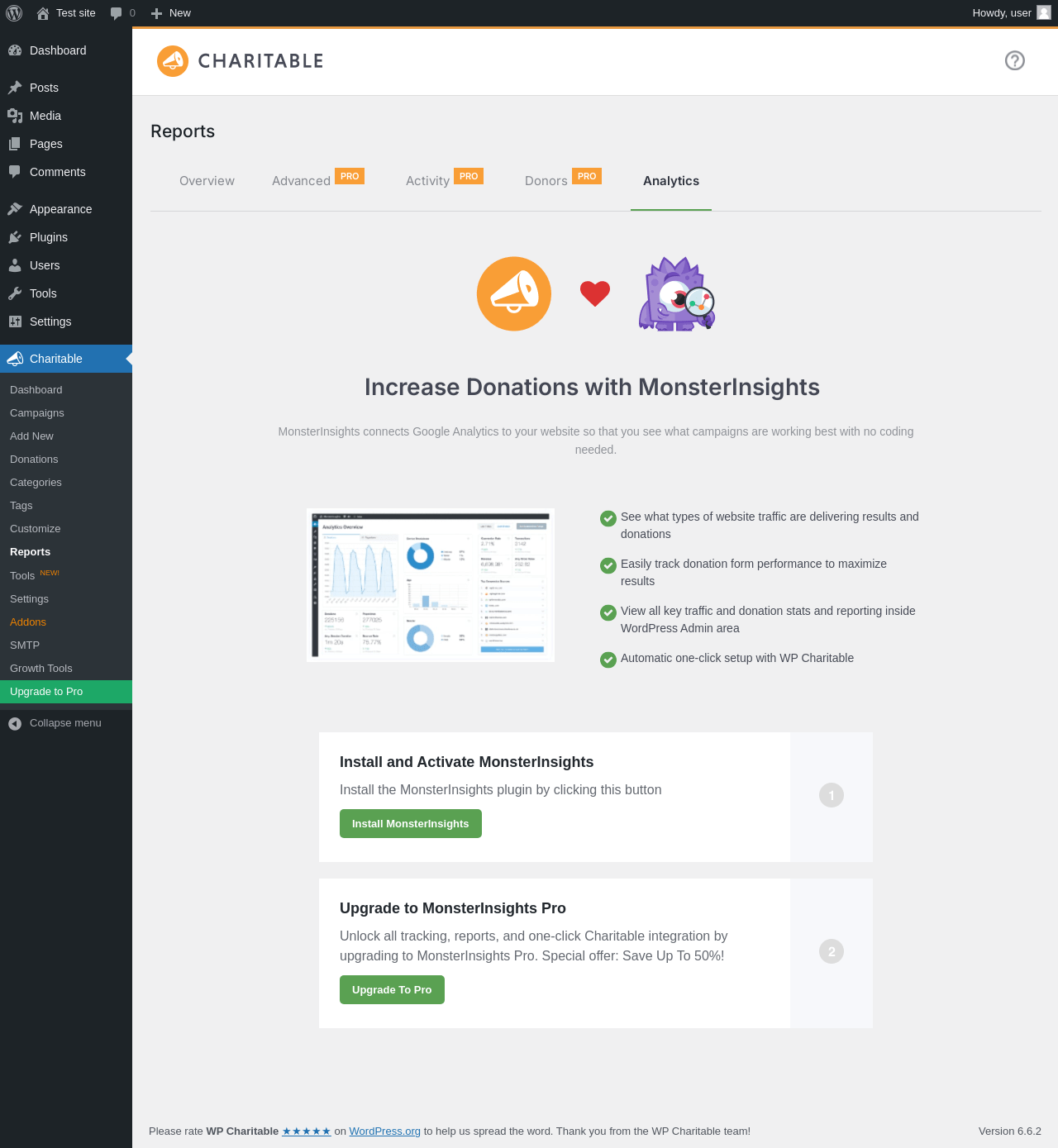
Task: Click the Test site text in the admin bar
Action: [x=76, y=13]
